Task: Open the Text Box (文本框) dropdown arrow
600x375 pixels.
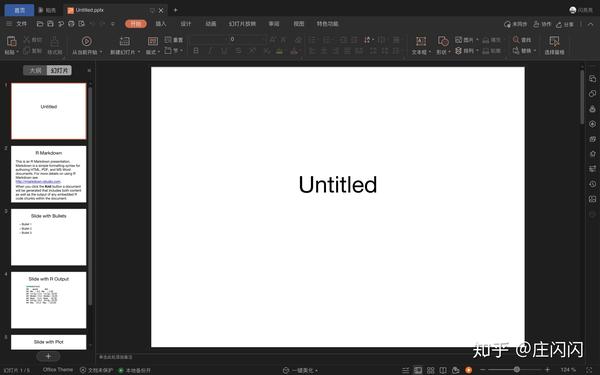Action: click(430, 52)
